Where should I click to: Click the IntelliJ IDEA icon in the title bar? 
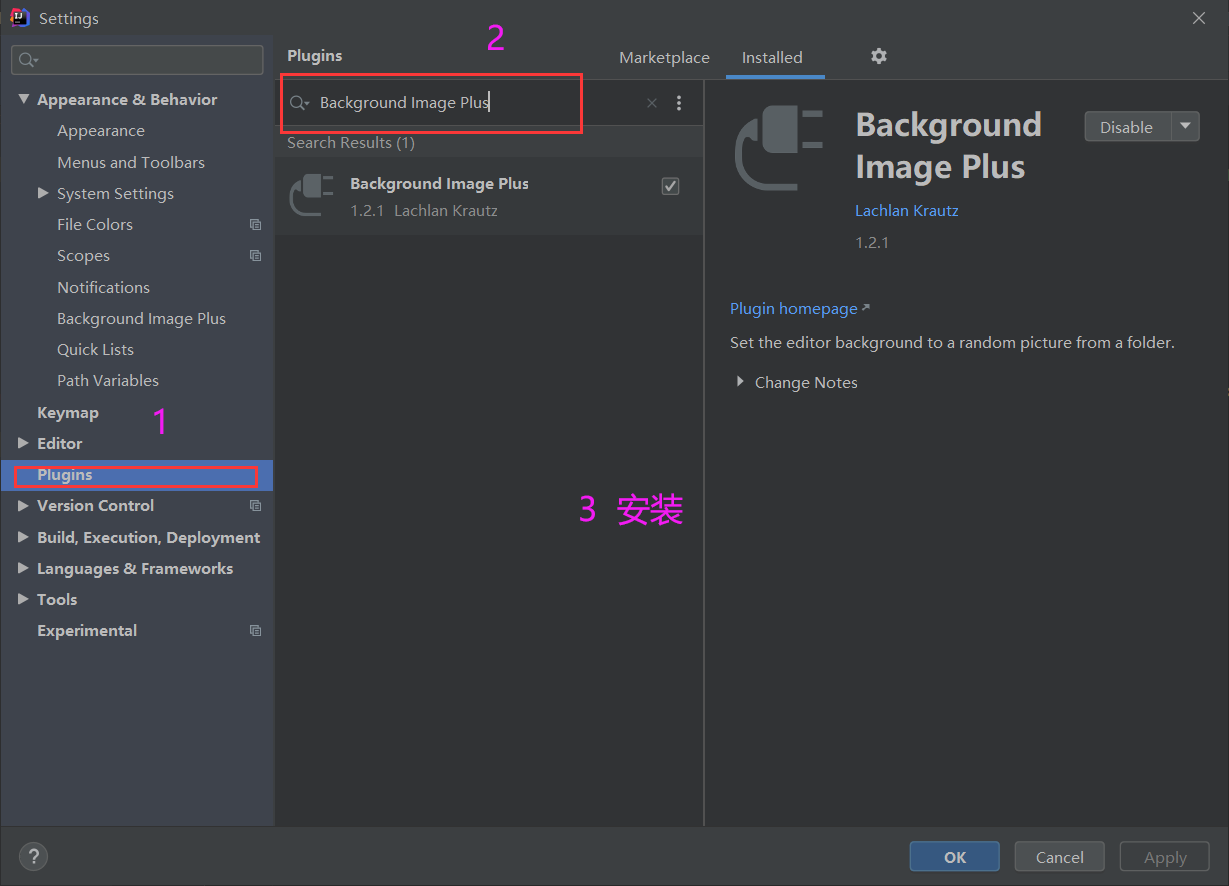(20, 17)
